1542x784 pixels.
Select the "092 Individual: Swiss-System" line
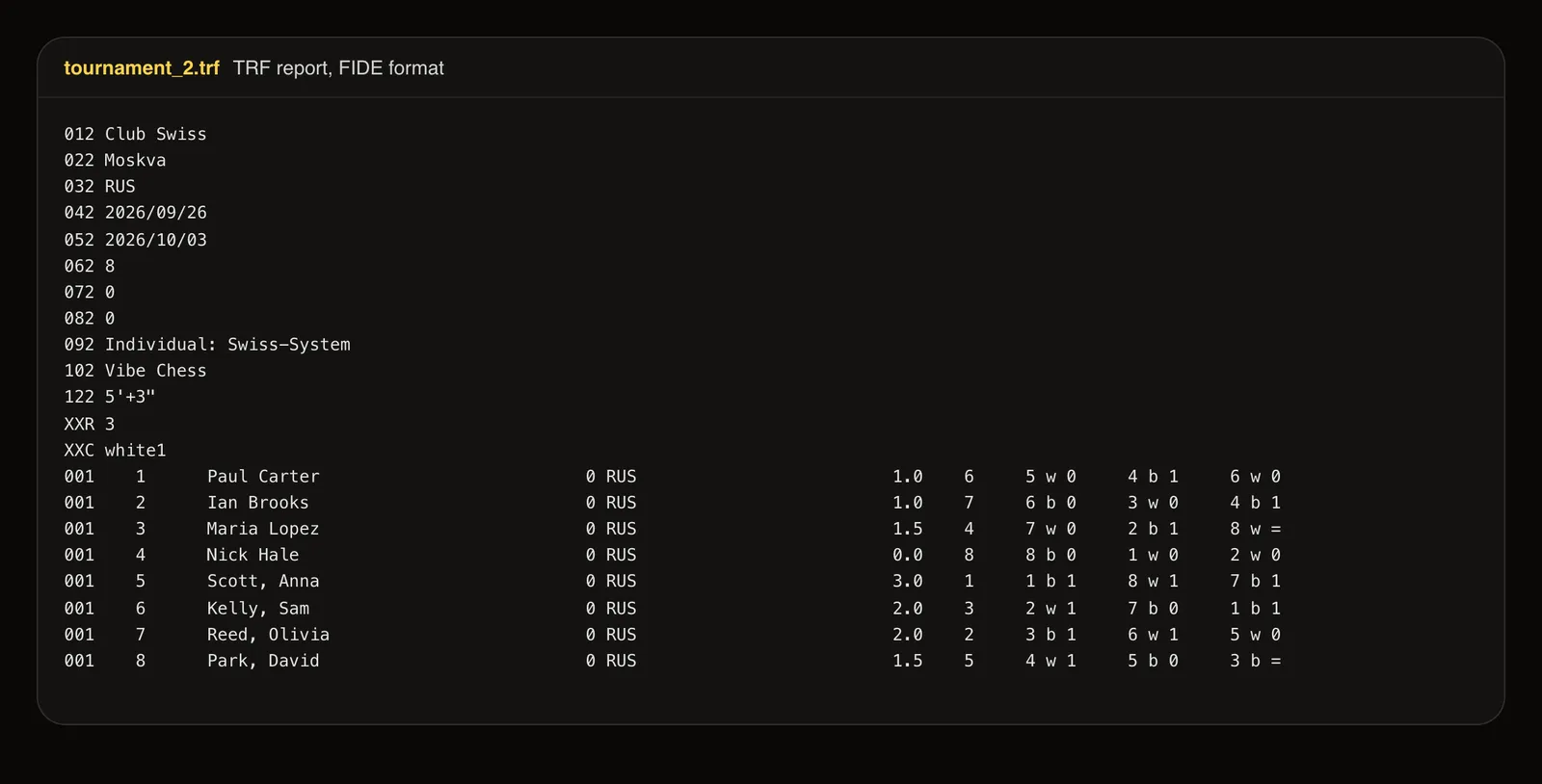click(207, 344)
